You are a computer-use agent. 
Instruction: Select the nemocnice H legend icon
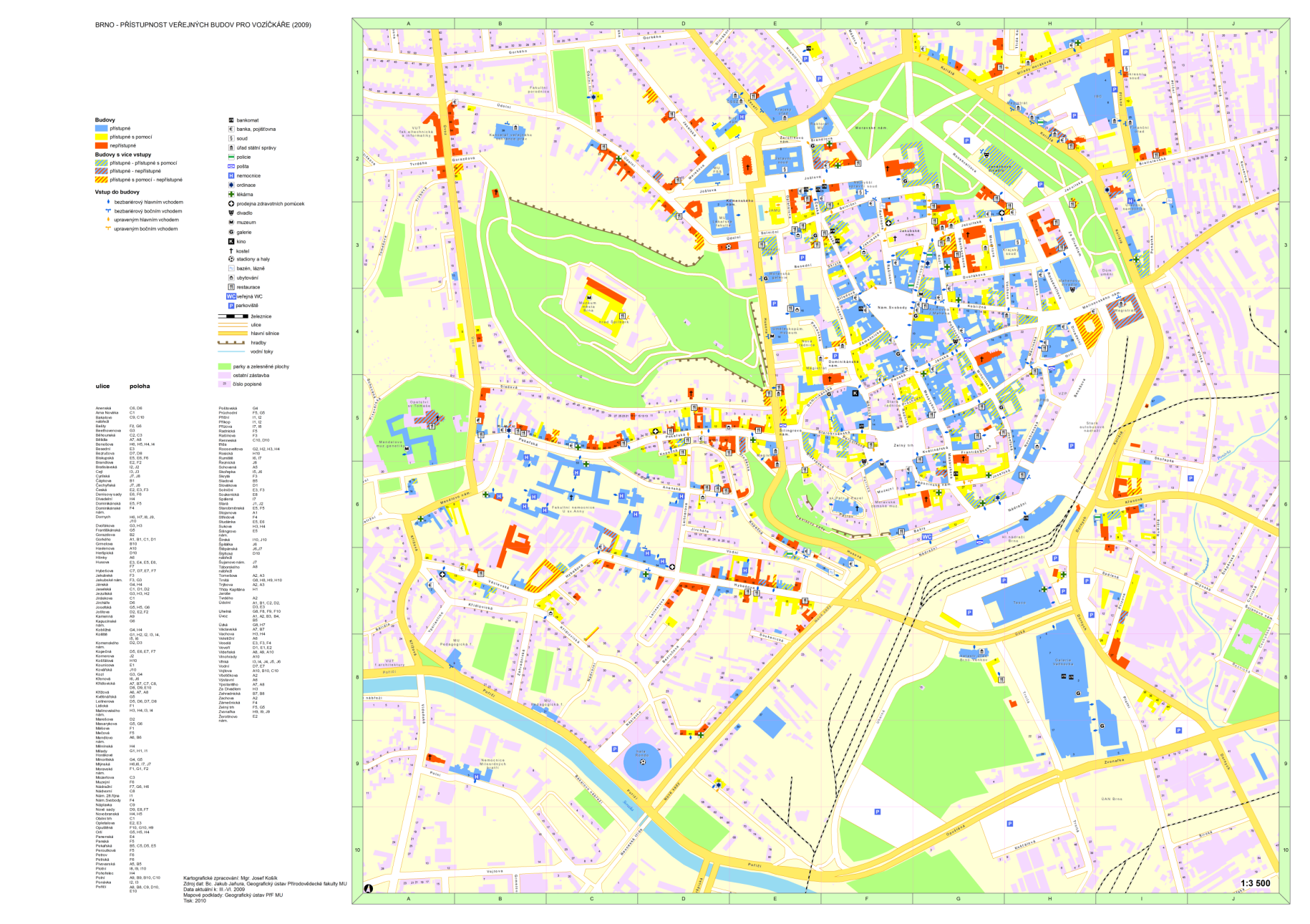[x=231, y=175]
